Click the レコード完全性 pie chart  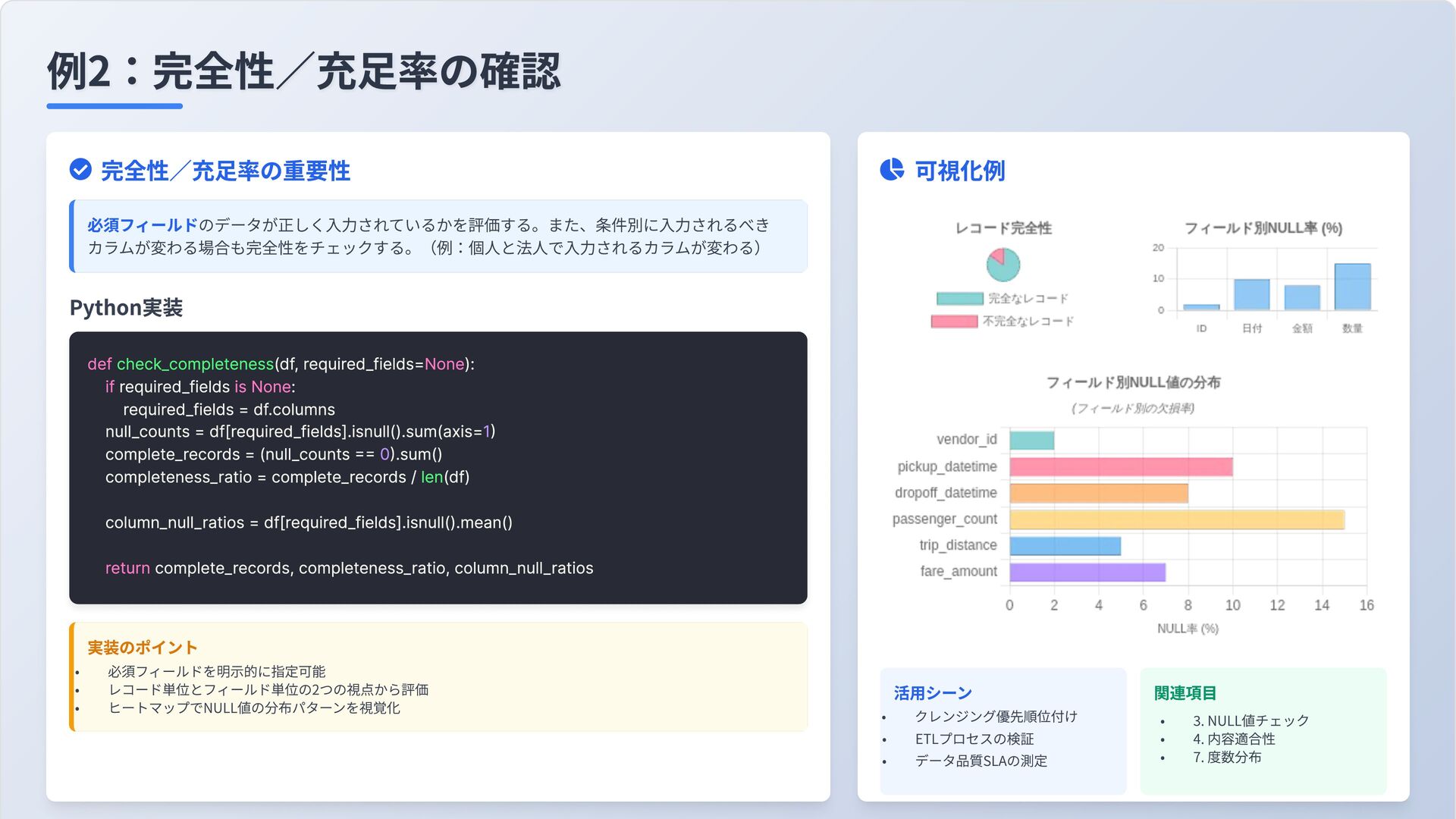tap(1003, 265)
